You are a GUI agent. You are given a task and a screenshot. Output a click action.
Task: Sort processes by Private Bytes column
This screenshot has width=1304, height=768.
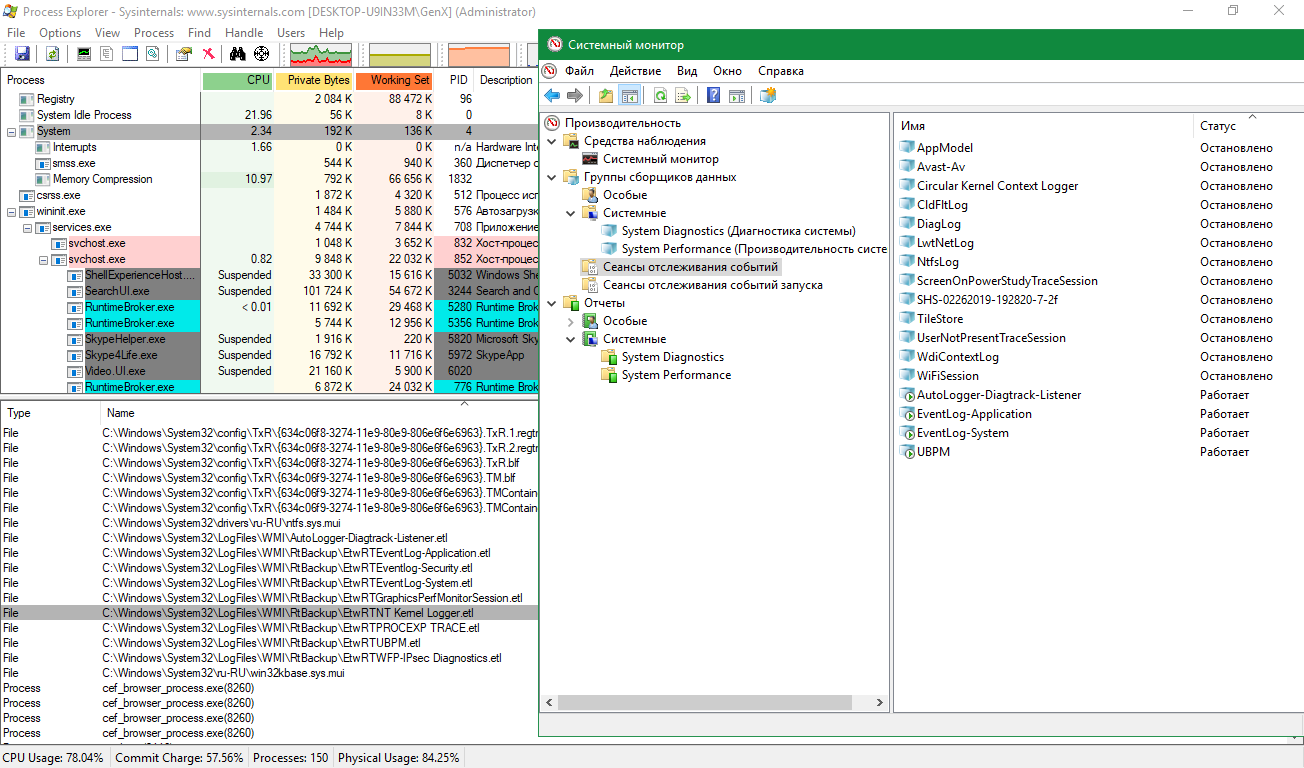[314, 80]
